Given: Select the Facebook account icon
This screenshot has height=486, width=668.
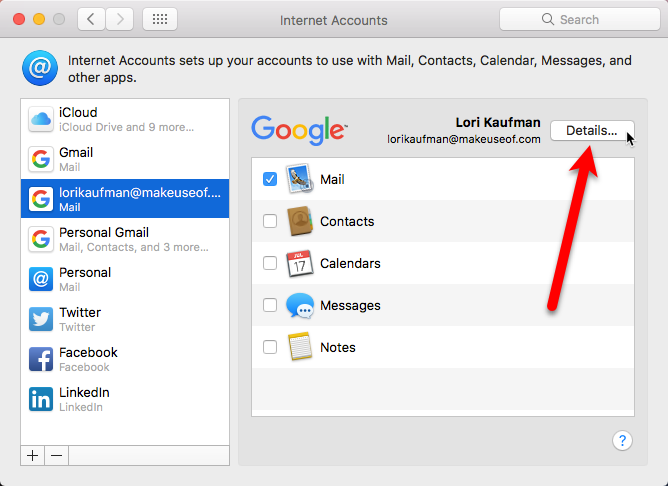Looking at the screenshot, I should (x=41, y=359).
